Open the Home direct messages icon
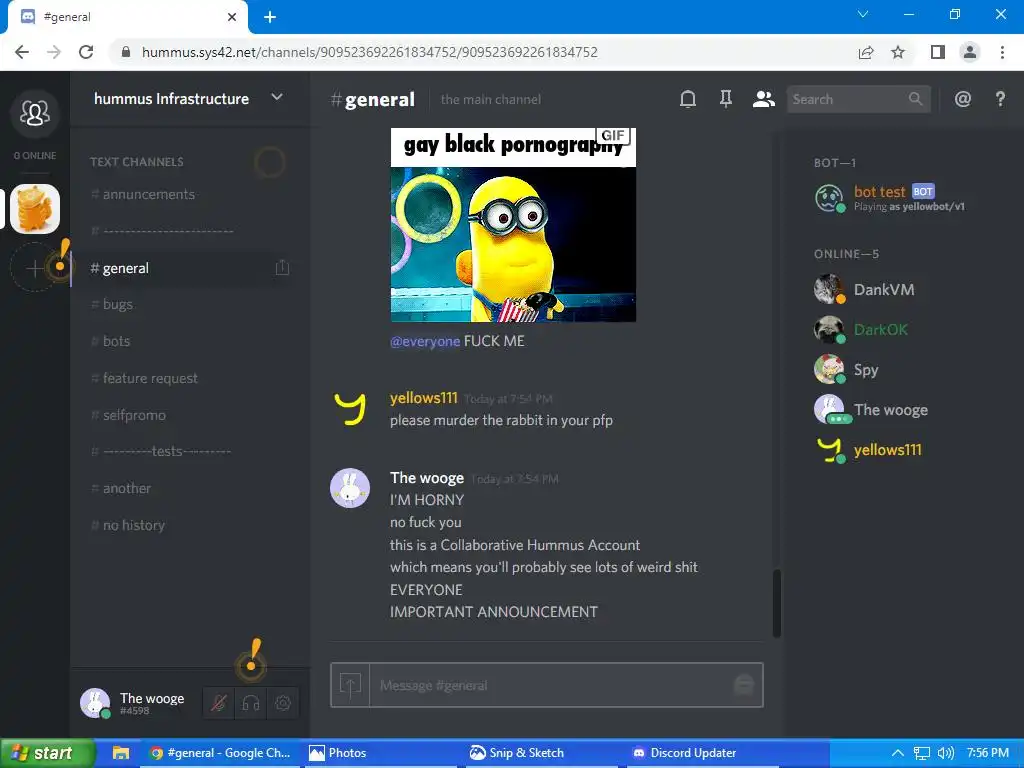The height and width of the screenshot is (768, 1024). (x=35, y=113)
